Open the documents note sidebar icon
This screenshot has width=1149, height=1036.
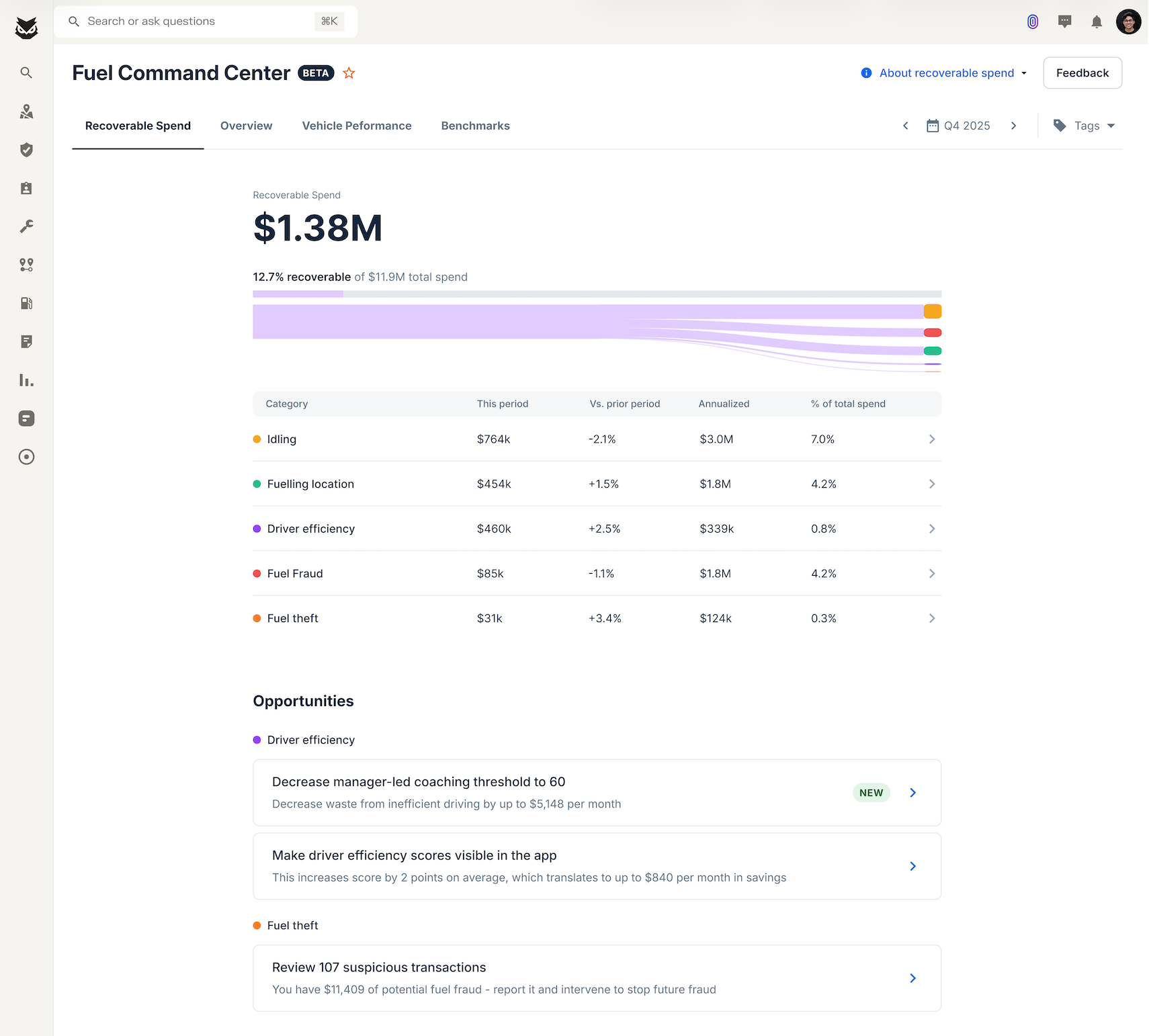[26, 341]
